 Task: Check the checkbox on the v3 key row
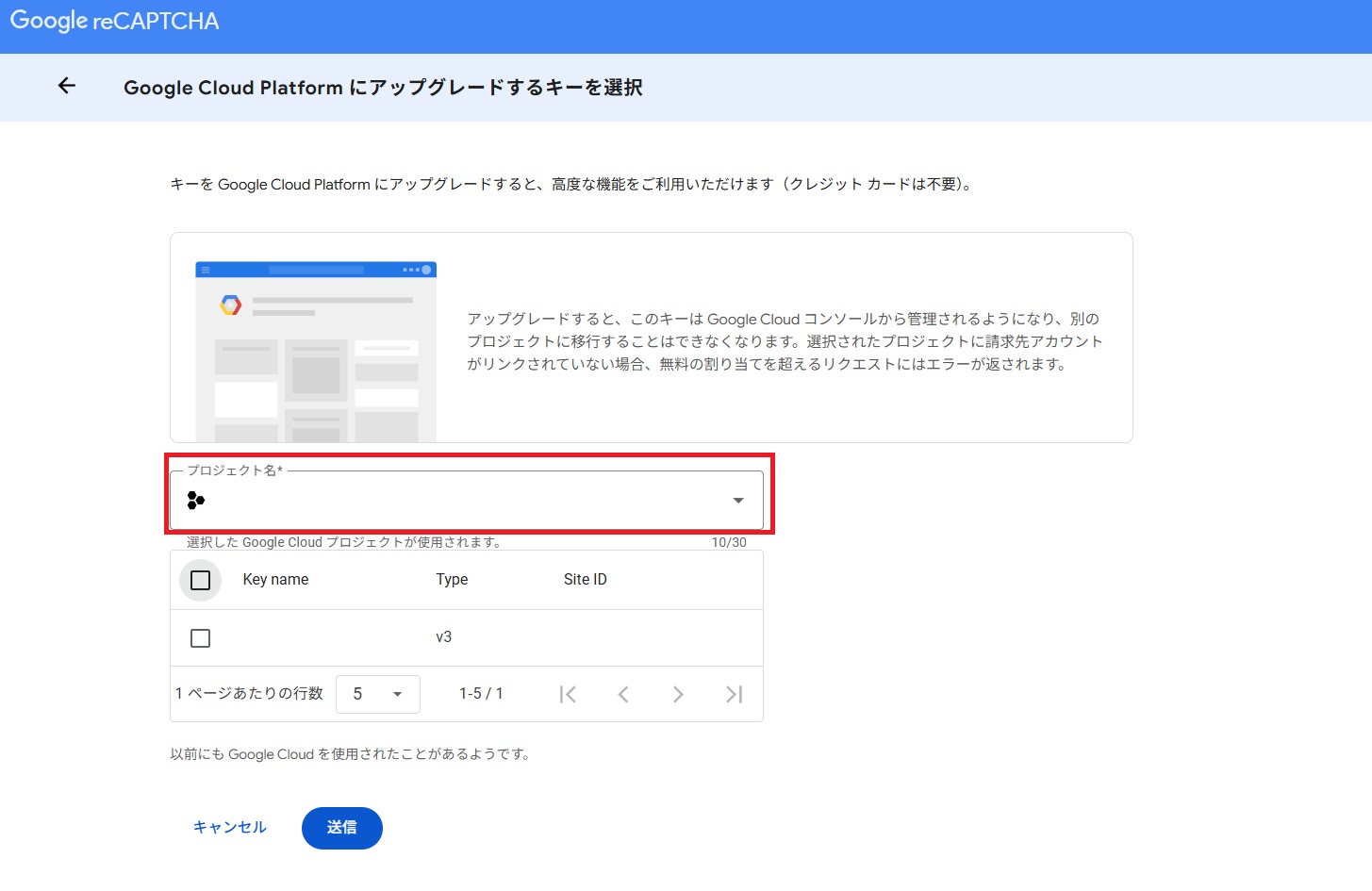(200, 637)
